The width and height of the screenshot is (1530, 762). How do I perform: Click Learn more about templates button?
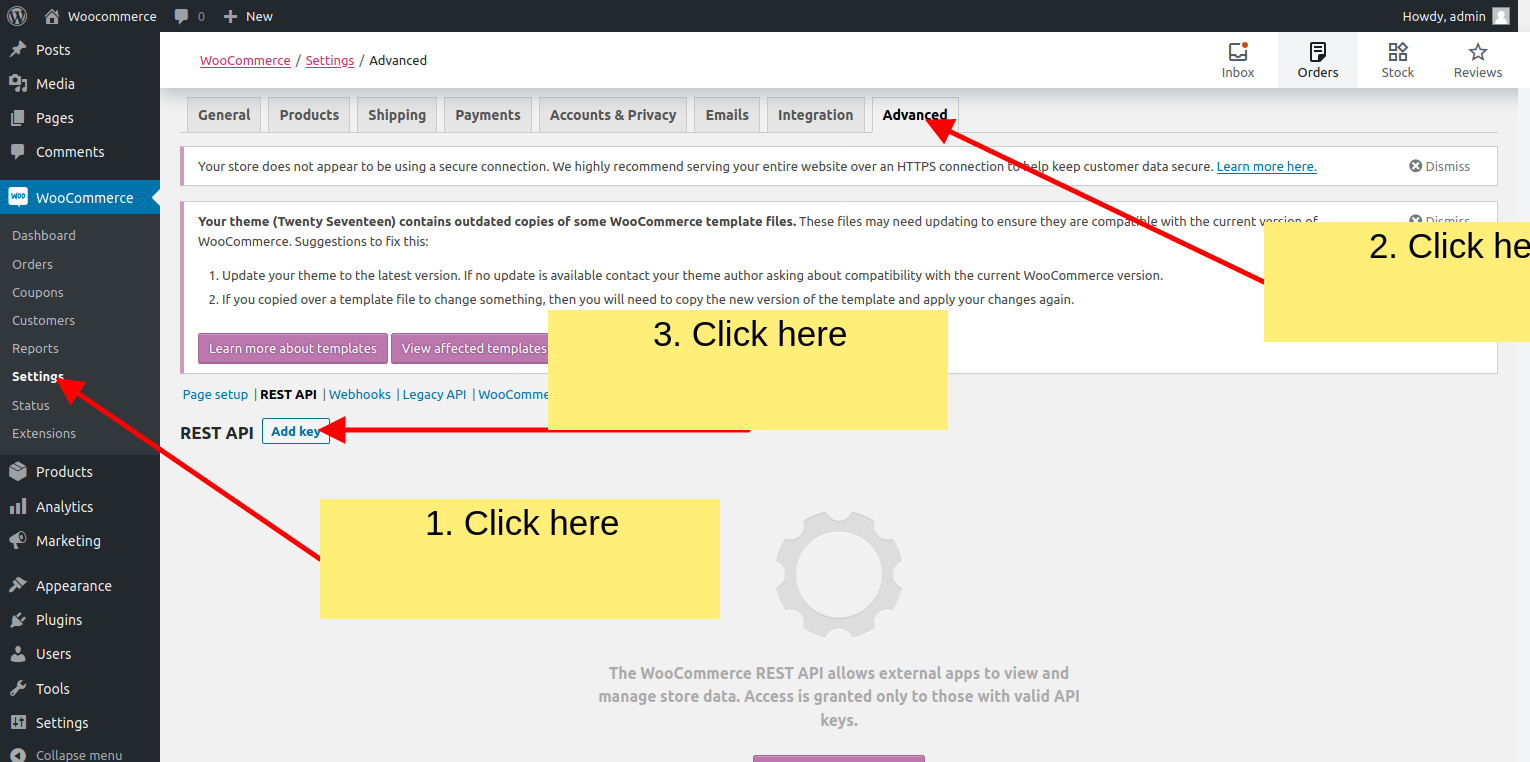coord(292,348)
